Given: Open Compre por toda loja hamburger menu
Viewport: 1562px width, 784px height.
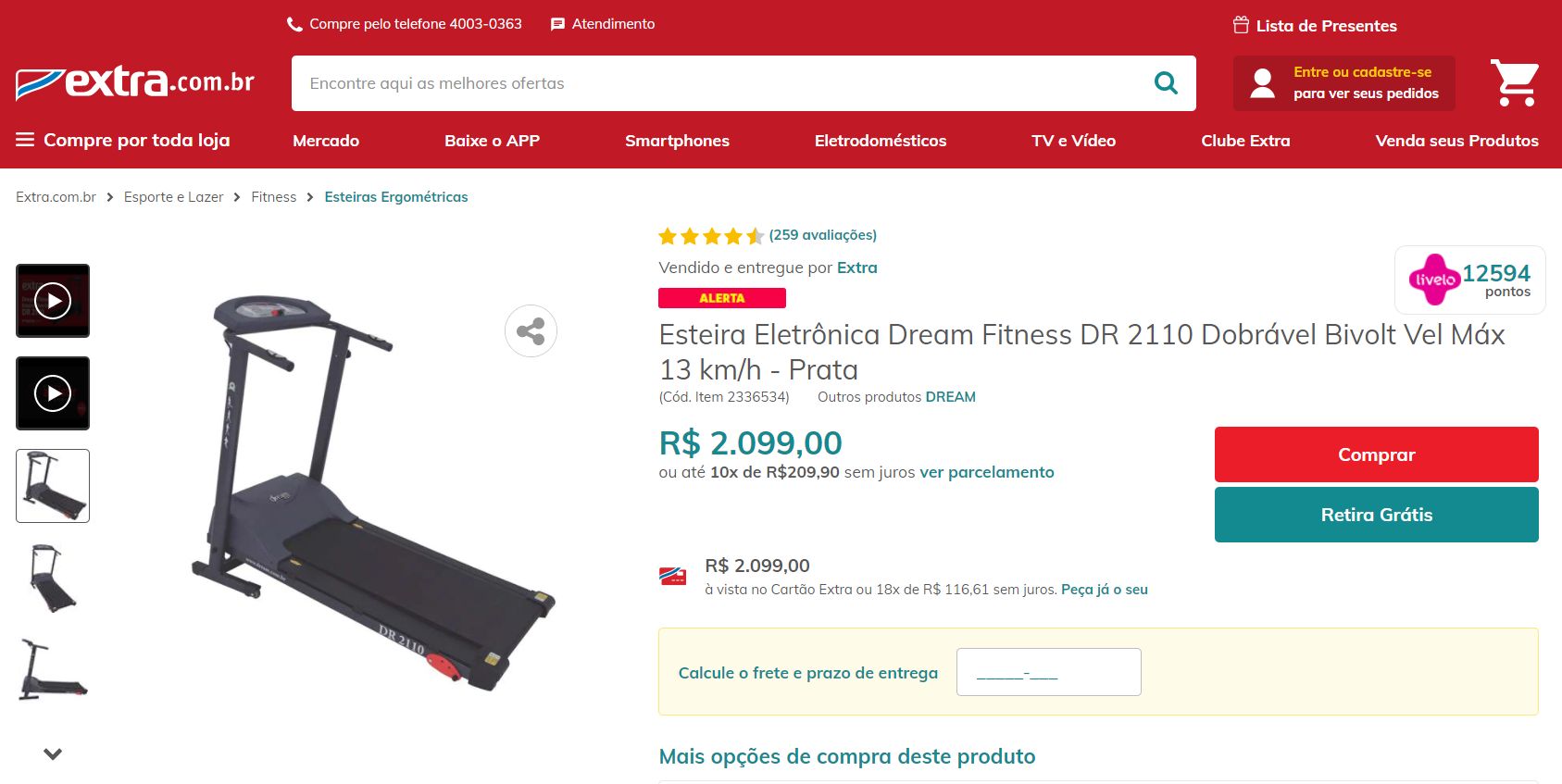Looking at the screenshot, I should coord(123,140).
